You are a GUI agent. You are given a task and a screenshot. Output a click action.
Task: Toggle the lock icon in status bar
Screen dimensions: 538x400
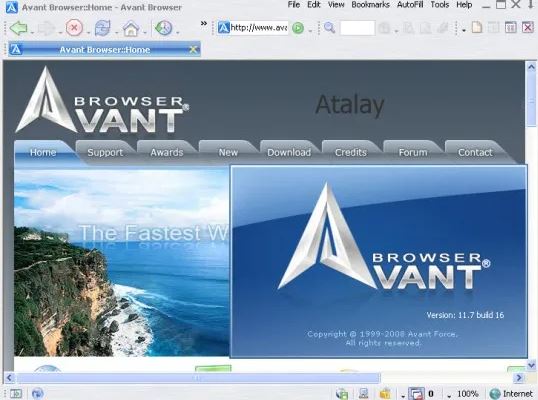385,393
